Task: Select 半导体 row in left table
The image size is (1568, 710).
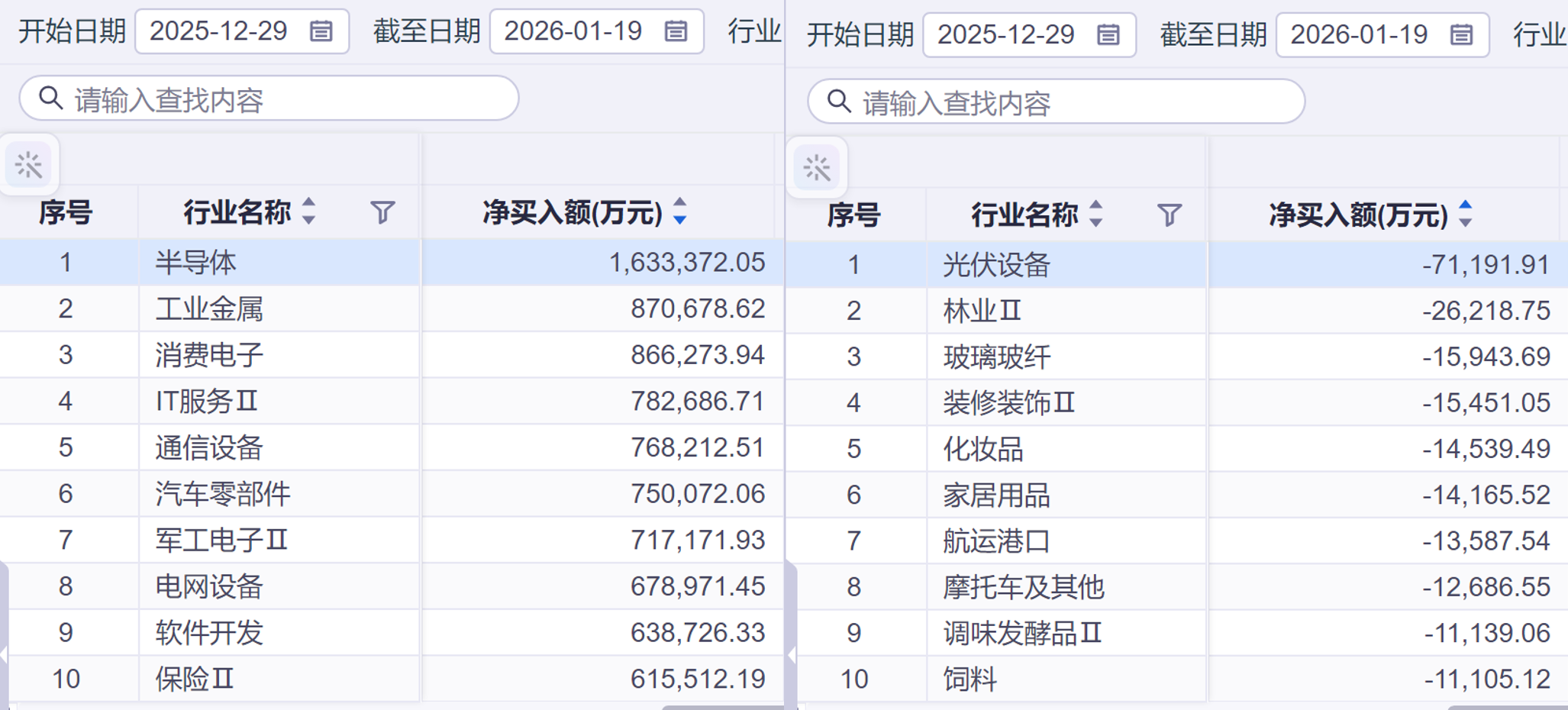Action: [392, 263]
